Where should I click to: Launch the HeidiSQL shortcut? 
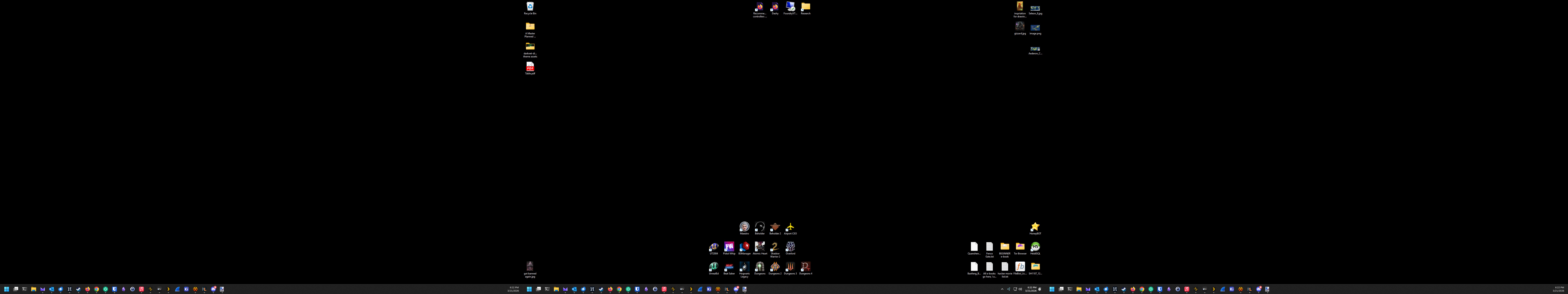[1035, 248]
